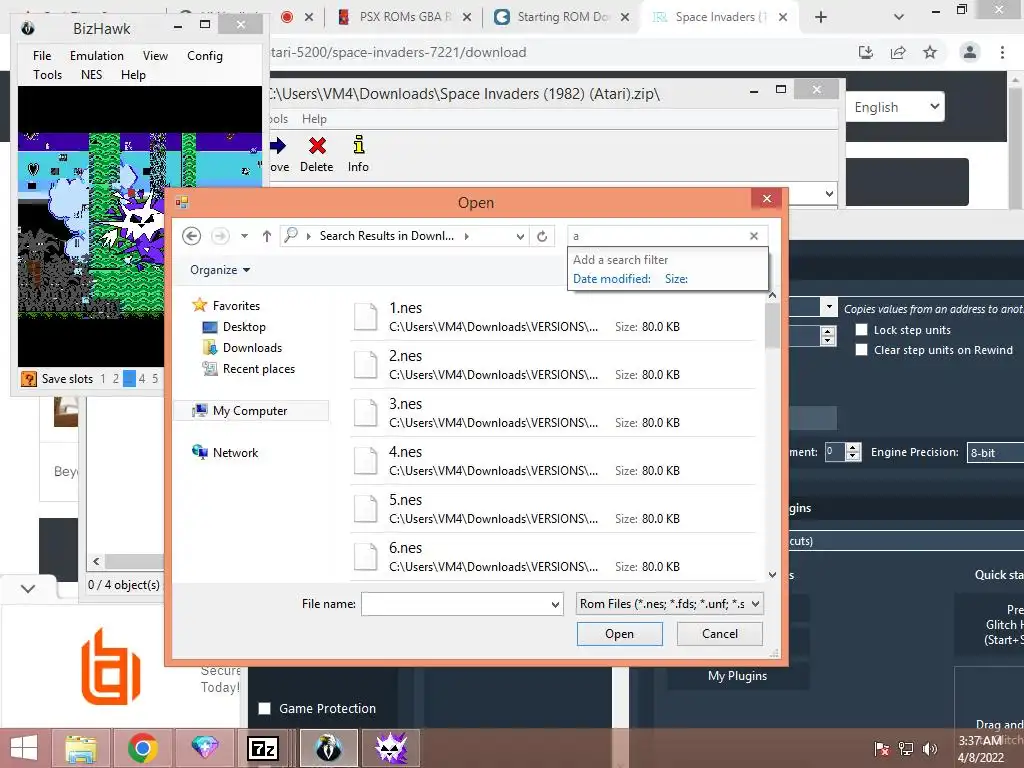Open the recent locations dropdown arrow

click(244, 236)
